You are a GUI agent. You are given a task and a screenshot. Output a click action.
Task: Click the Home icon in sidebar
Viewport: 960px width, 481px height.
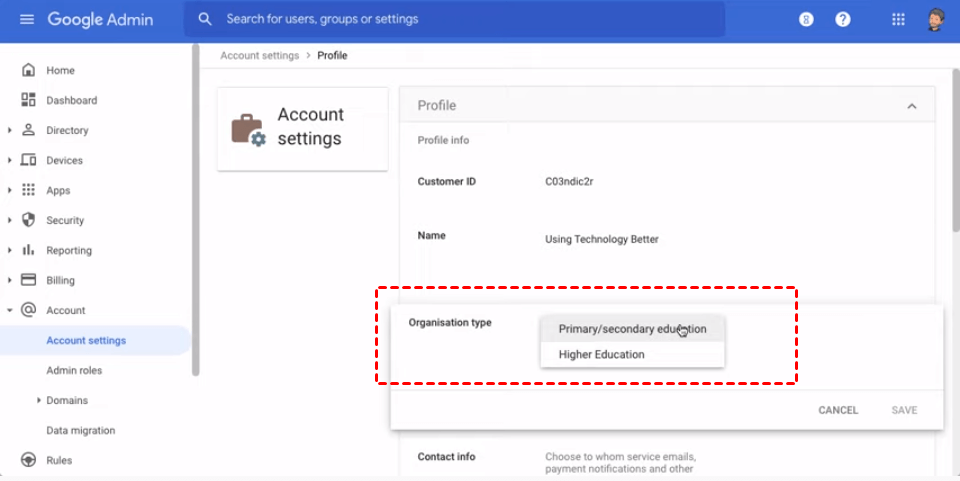pyautogui.click(x=28, y=70)
